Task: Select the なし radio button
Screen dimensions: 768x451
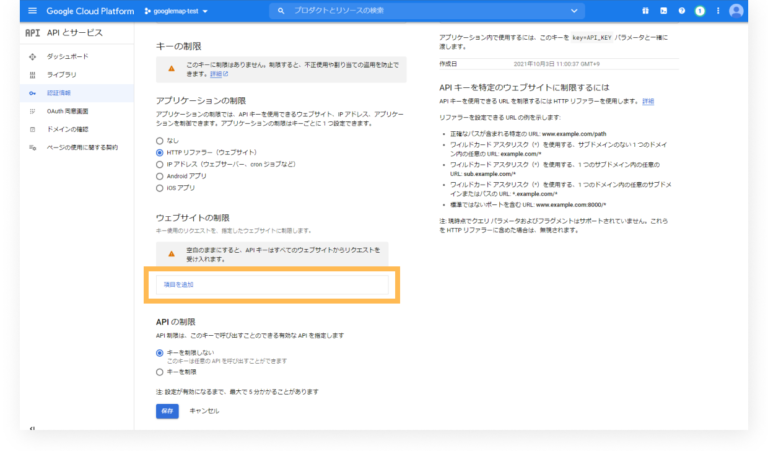Action: pyautogui.click(x=160, y=141)
